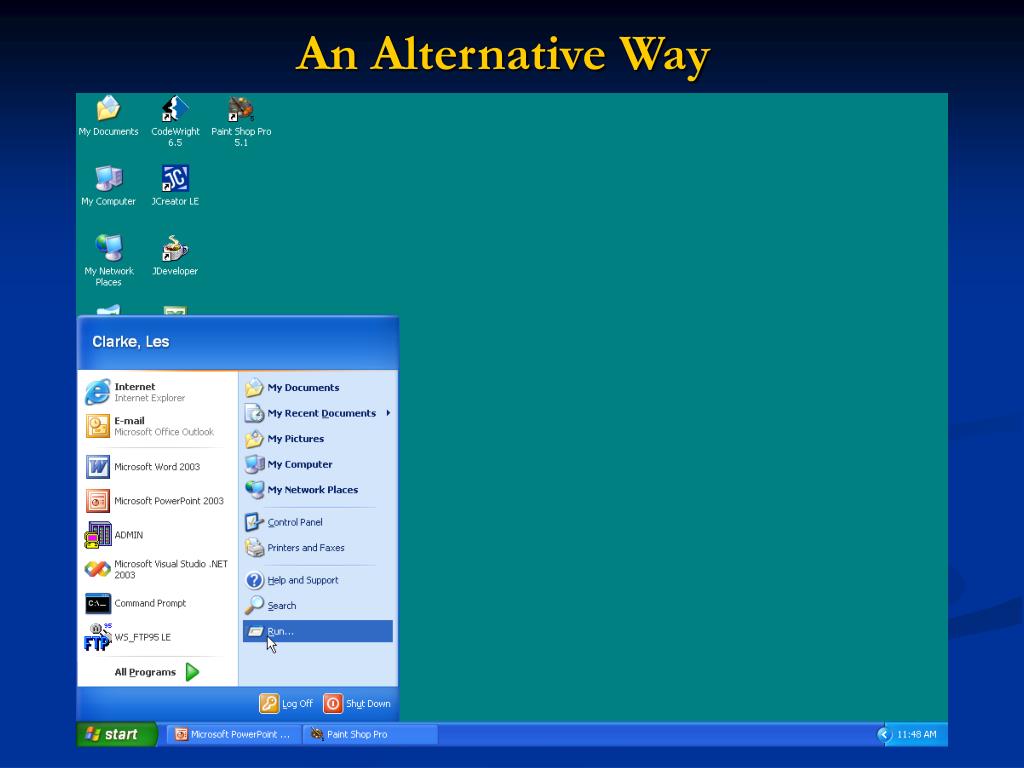The width and height of the screenshot is (1024, 768).
Task: Click ADMIN label text
Action: [x=129, y=535]
